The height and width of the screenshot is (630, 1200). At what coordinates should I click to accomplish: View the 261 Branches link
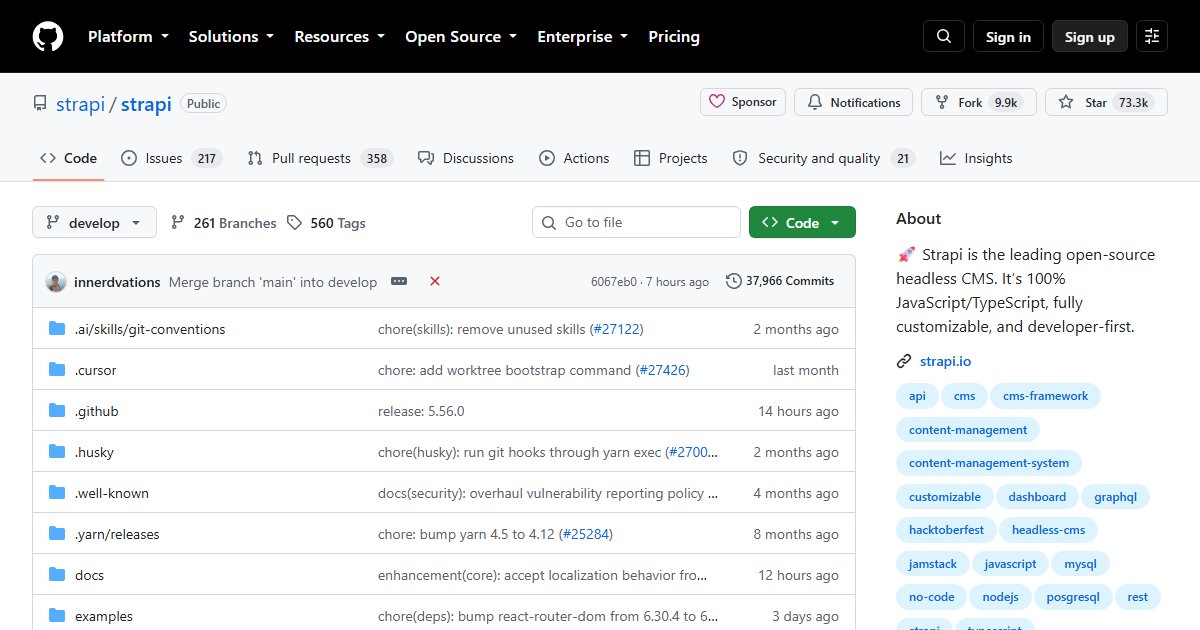pos(223,223)
